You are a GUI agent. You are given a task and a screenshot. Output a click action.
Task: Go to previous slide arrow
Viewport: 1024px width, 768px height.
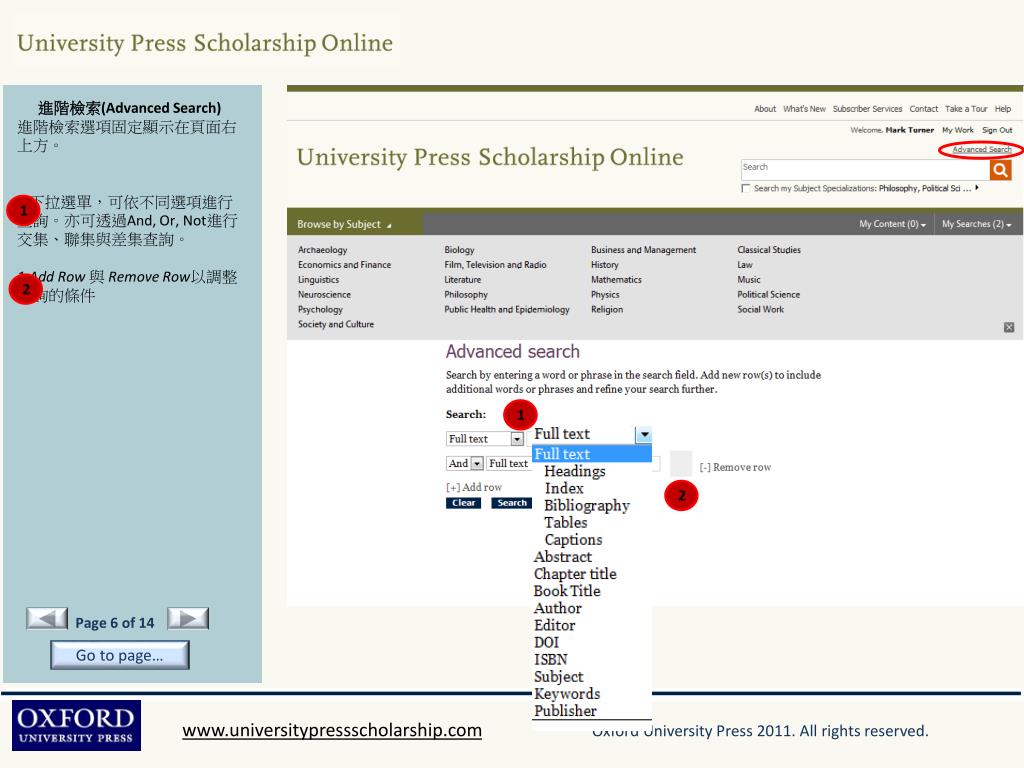tap(47, 618)
